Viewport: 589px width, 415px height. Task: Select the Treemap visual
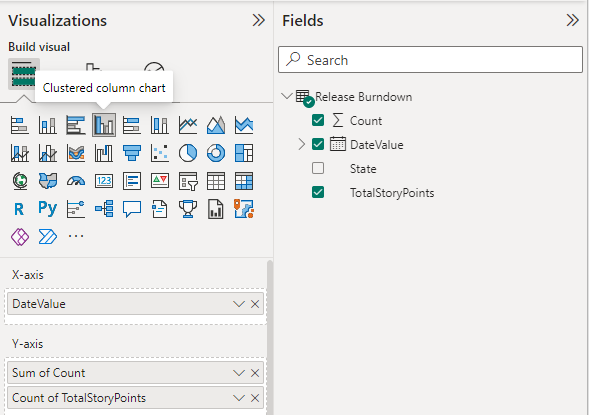(x=244, y=153)
